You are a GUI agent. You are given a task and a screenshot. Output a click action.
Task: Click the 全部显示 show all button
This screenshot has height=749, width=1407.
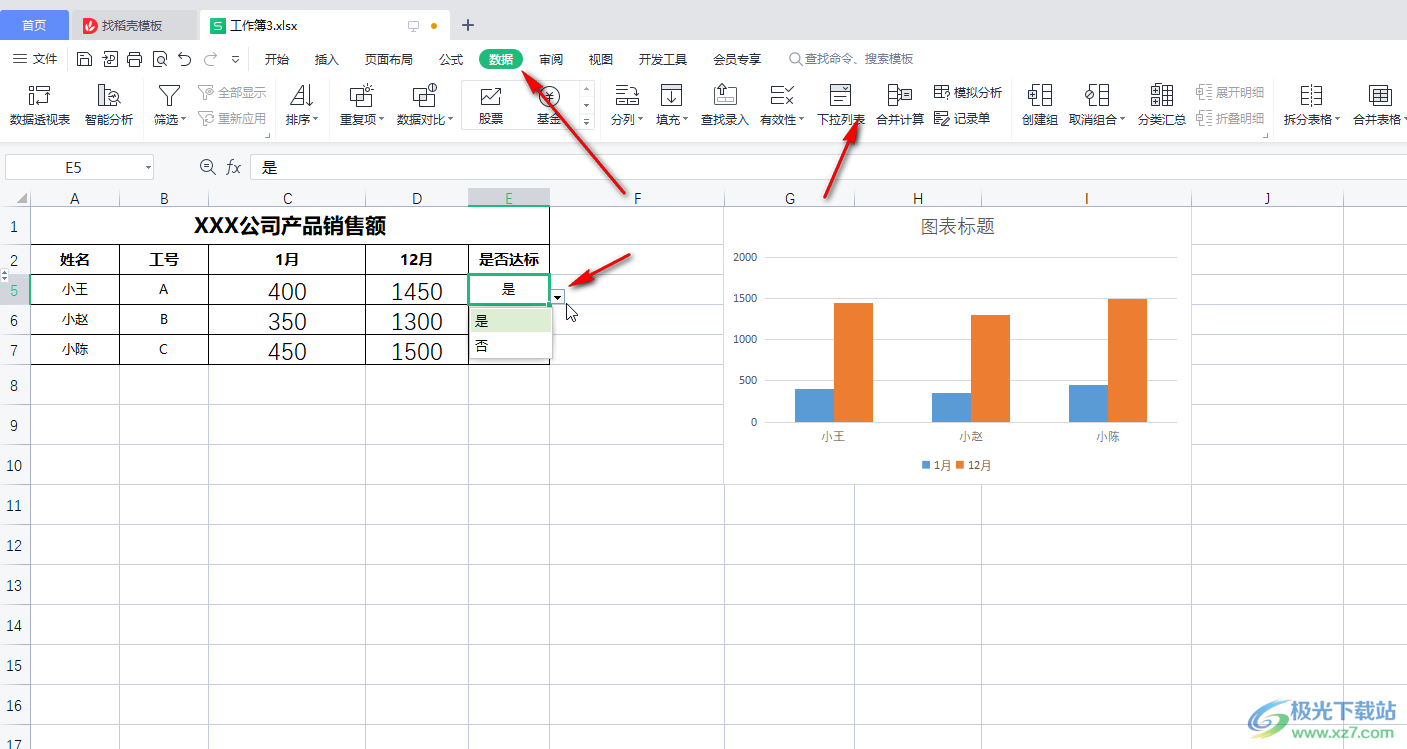[232, 92]
